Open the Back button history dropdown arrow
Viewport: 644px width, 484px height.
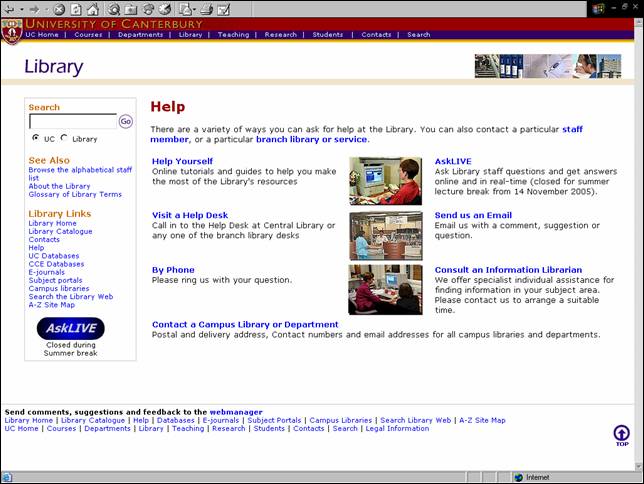coord(21,9)
